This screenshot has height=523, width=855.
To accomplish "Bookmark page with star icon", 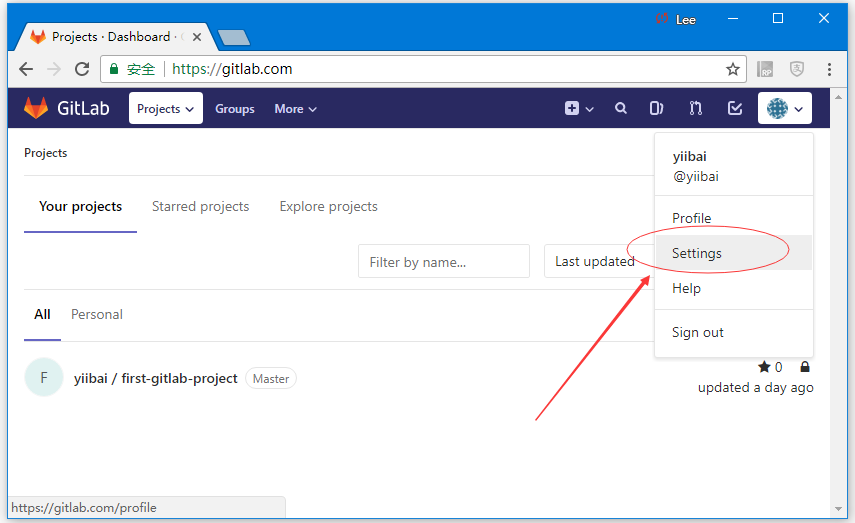I will point(733,69).
